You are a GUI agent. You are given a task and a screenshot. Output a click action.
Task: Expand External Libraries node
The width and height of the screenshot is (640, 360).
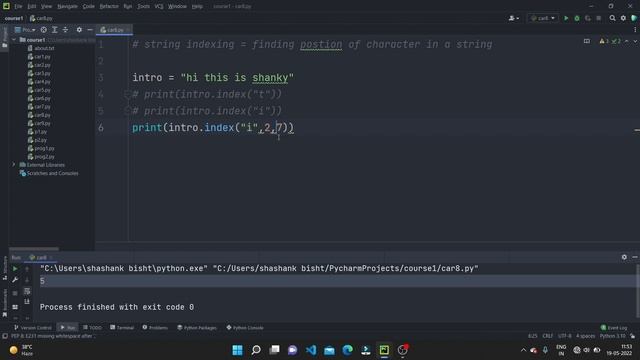click(x=14, y=165)
